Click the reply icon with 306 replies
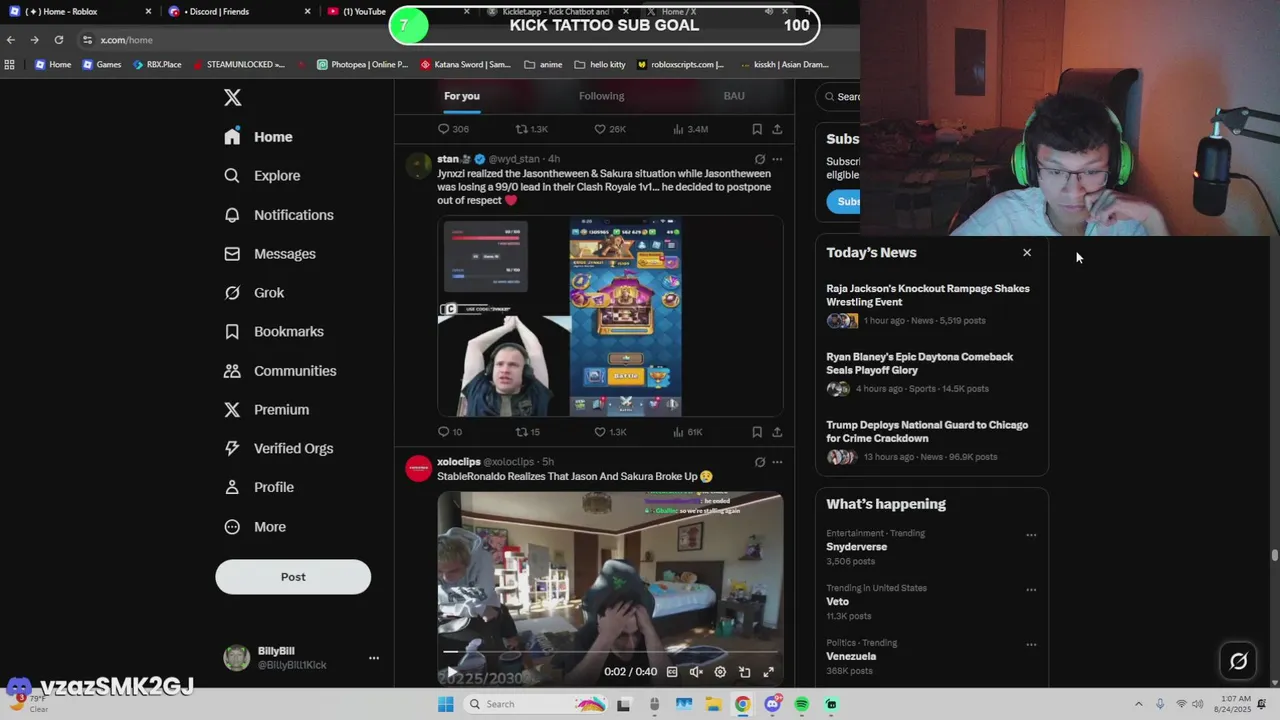Screen dimensions: 1280x720 tap(444, 129)
